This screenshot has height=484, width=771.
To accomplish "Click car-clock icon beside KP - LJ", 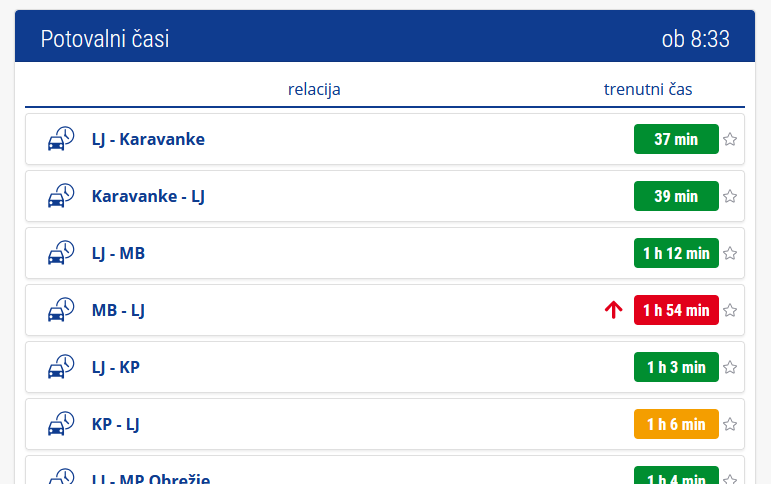I will 61,424.
